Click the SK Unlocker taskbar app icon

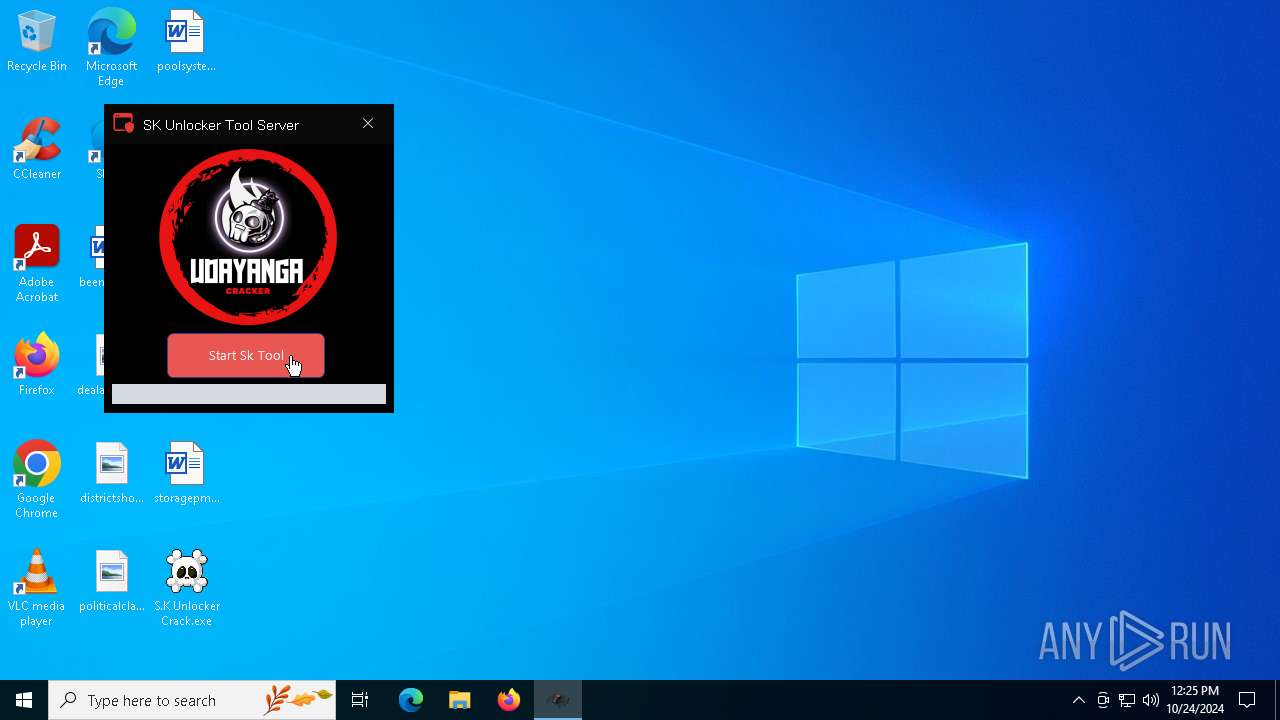tap(558, 700)
